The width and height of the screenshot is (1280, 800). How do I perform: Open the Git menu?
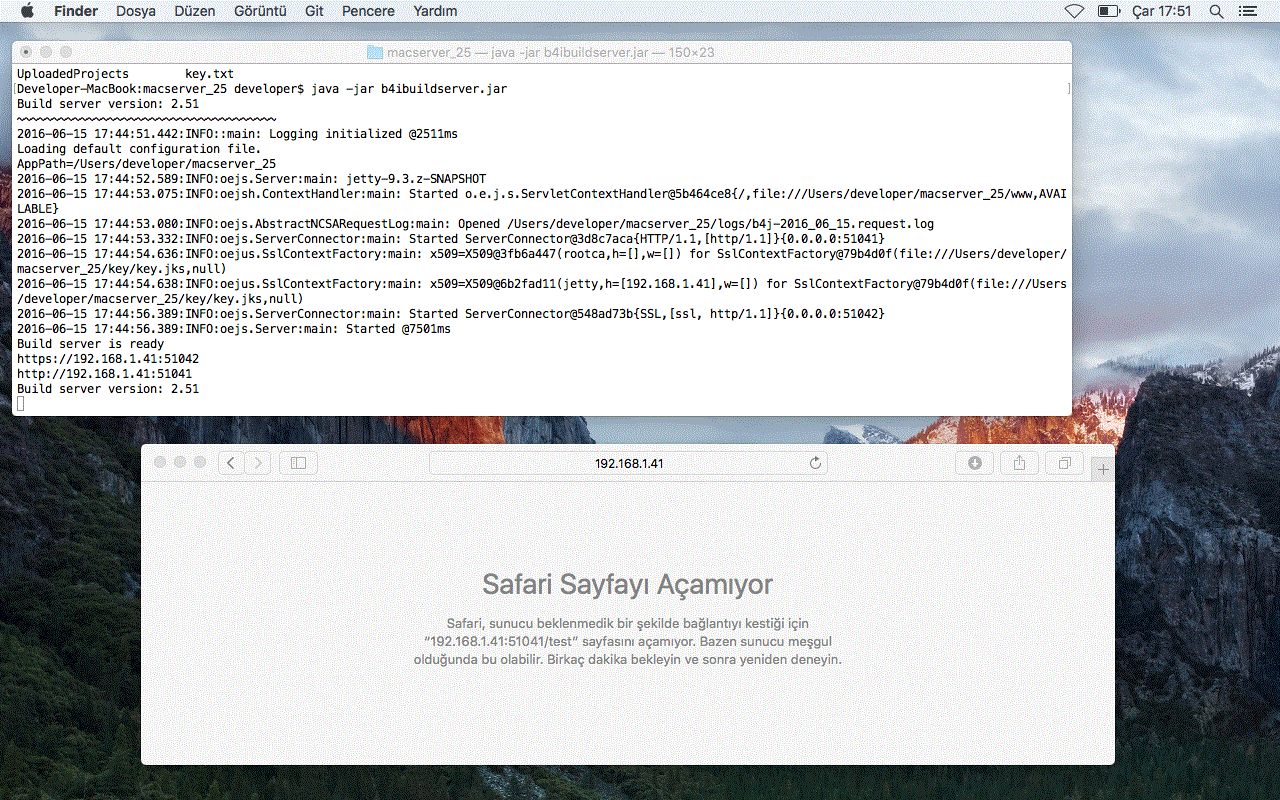pos(314,11)
